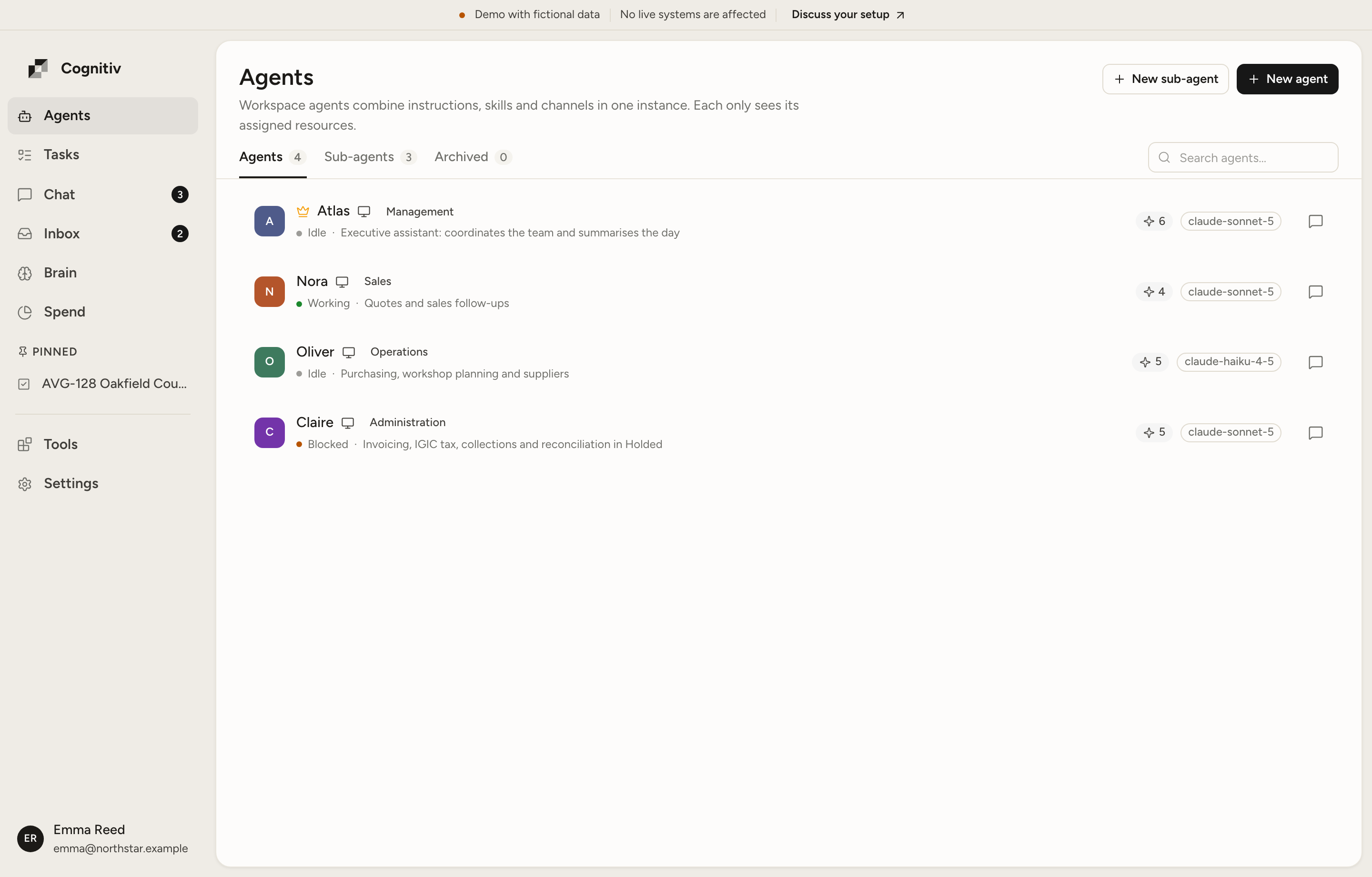Open the Atlas agent name
The height and width of the screenshot is (877, 1372).
333,211
